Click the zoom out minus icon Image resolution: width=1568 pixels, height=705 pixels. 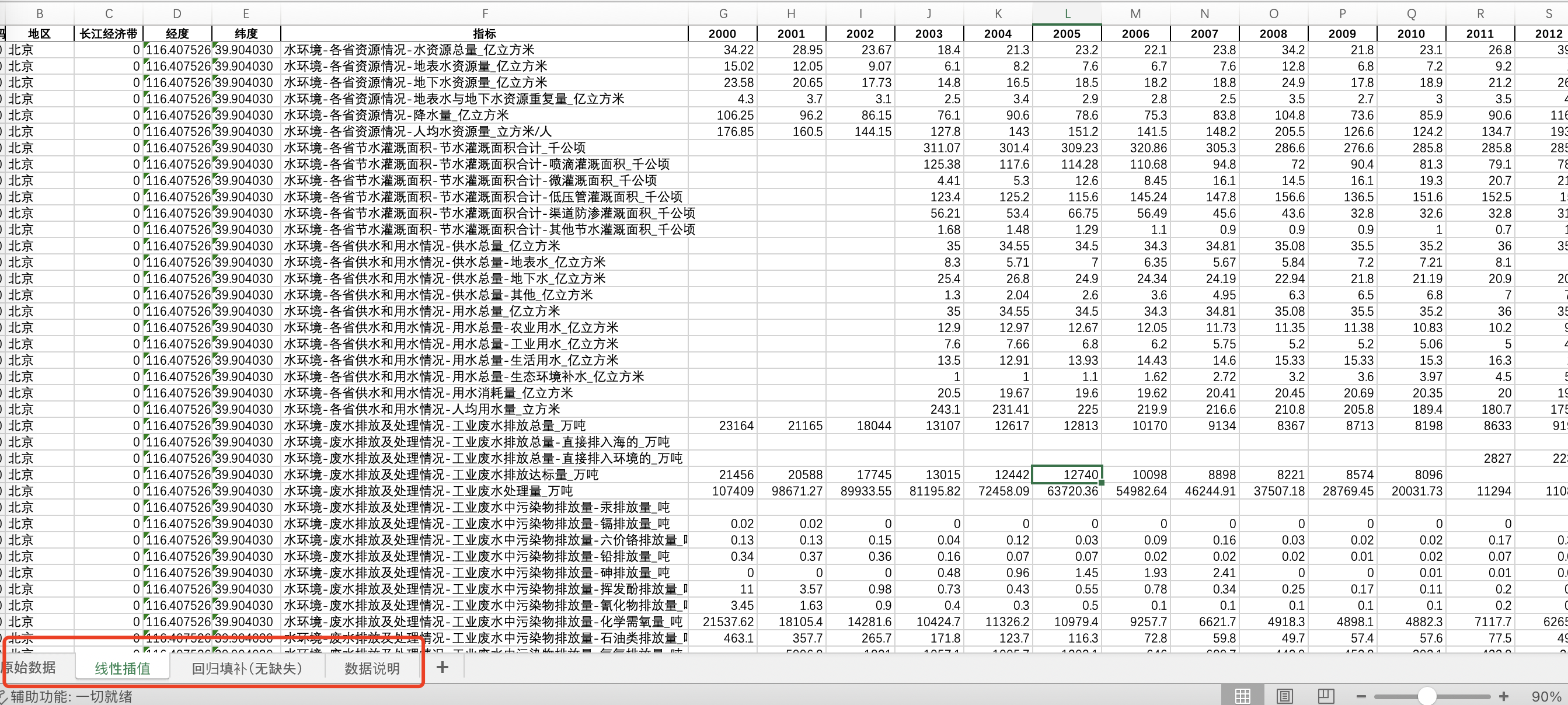point(1361,696)
